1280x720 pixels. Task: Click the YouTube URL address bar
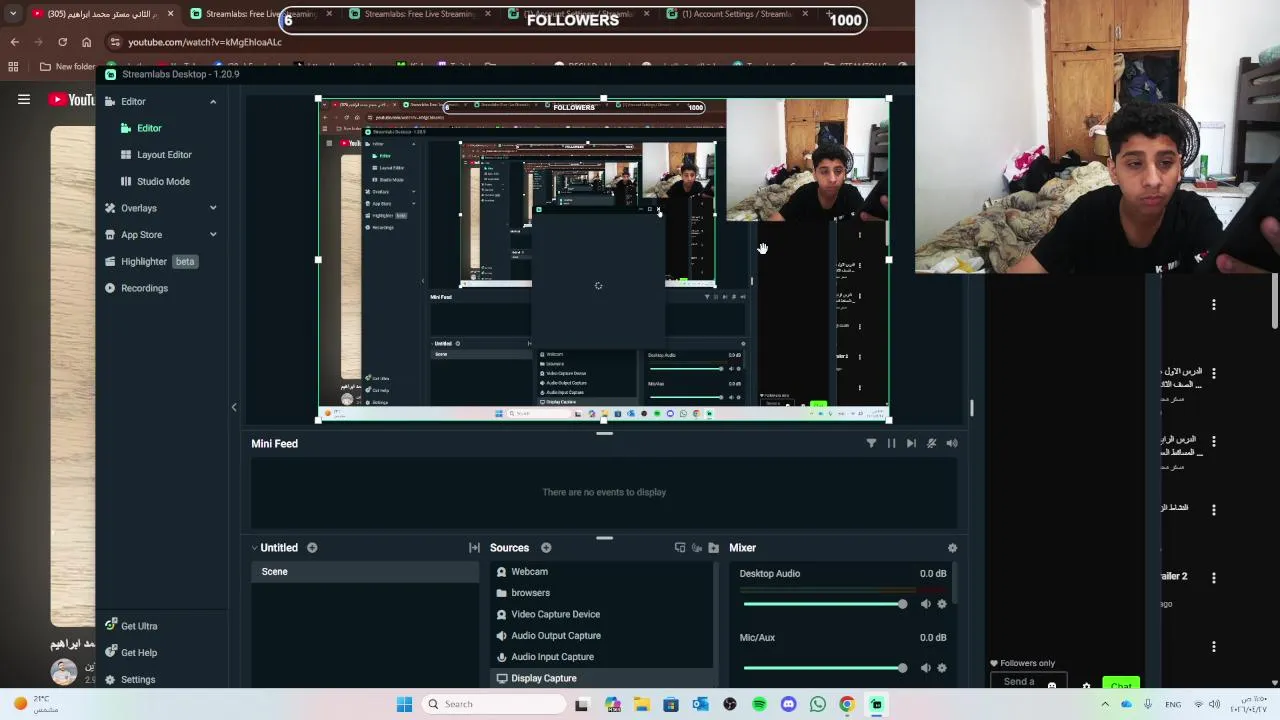(x=205, y=42)
